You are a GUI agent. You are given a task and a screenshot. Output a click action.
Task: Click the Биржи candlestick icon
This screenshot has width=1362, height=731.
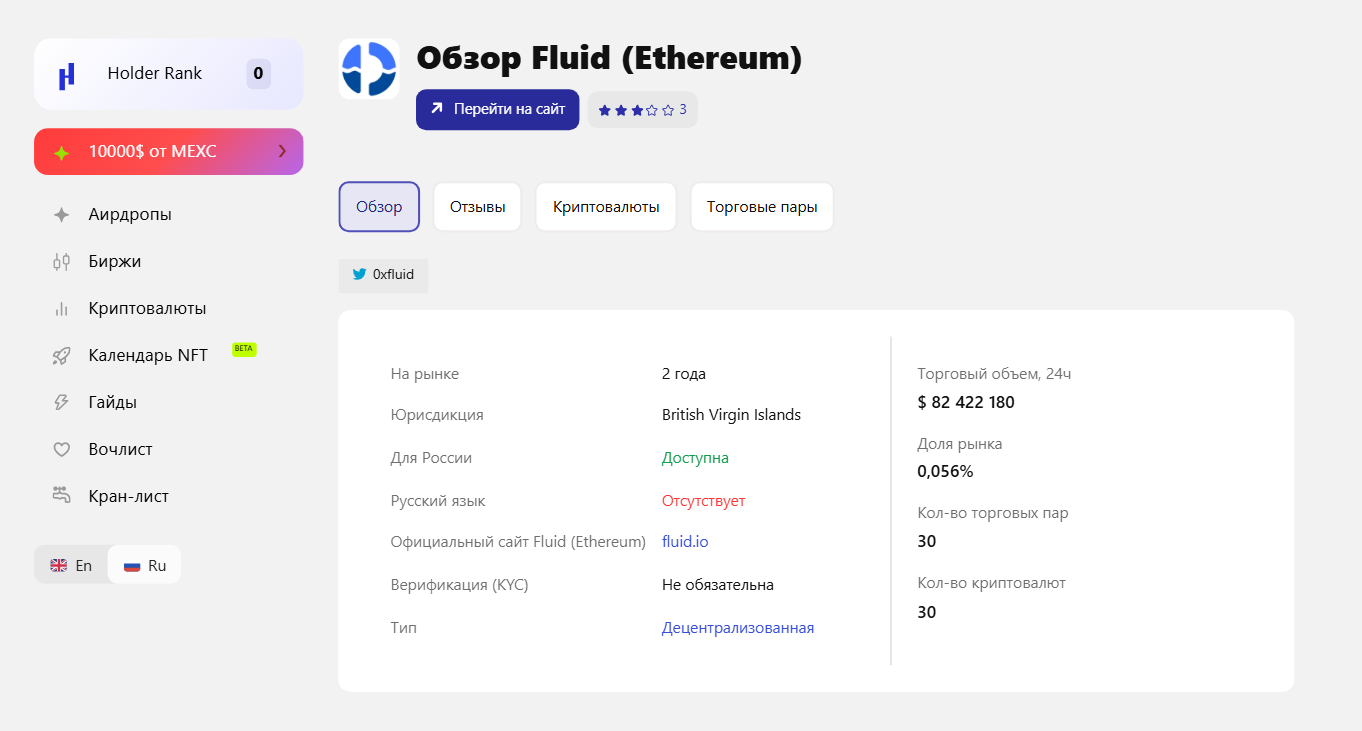[x=61, y=262]
